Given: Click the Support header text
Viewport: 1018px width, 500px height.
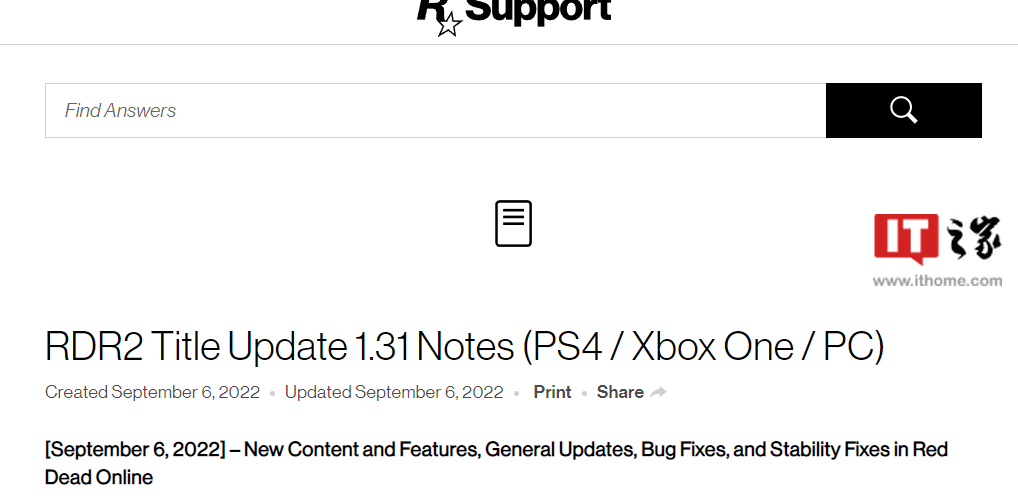Looking at the screenshot, I should pyautogui.click(x=538, y=10).
